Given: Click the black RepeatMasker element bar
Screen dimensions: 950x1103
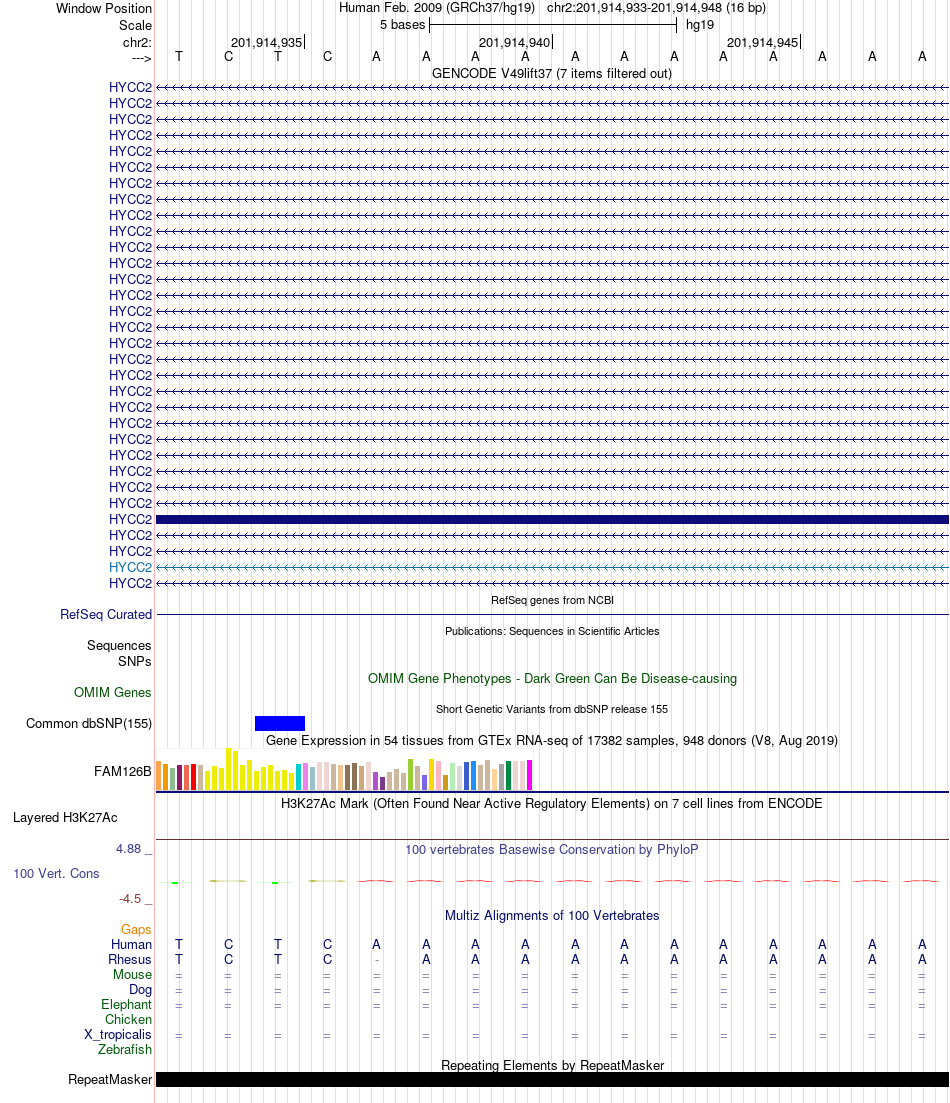Looking at the screenshot, I should pyautogui.click(x=552, y=1079).
